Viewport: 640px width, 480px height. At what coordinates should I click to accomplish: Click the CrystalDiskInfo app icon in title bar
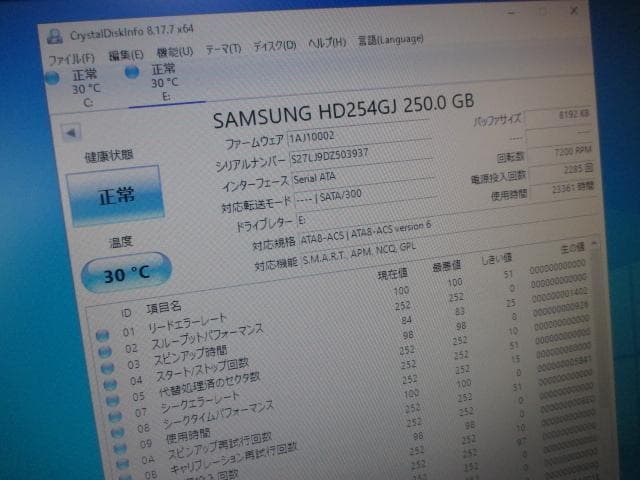pyautogui.click(x=55, y=36)
